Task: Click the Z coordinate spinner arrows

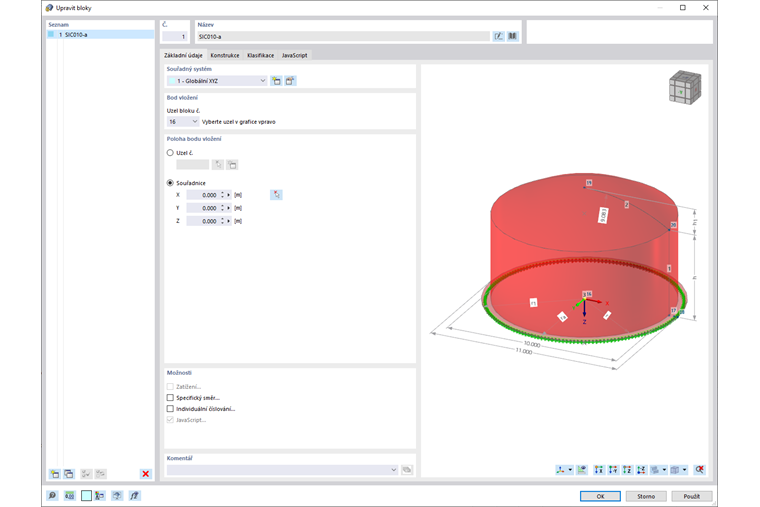Action: (x=222, y=221)
